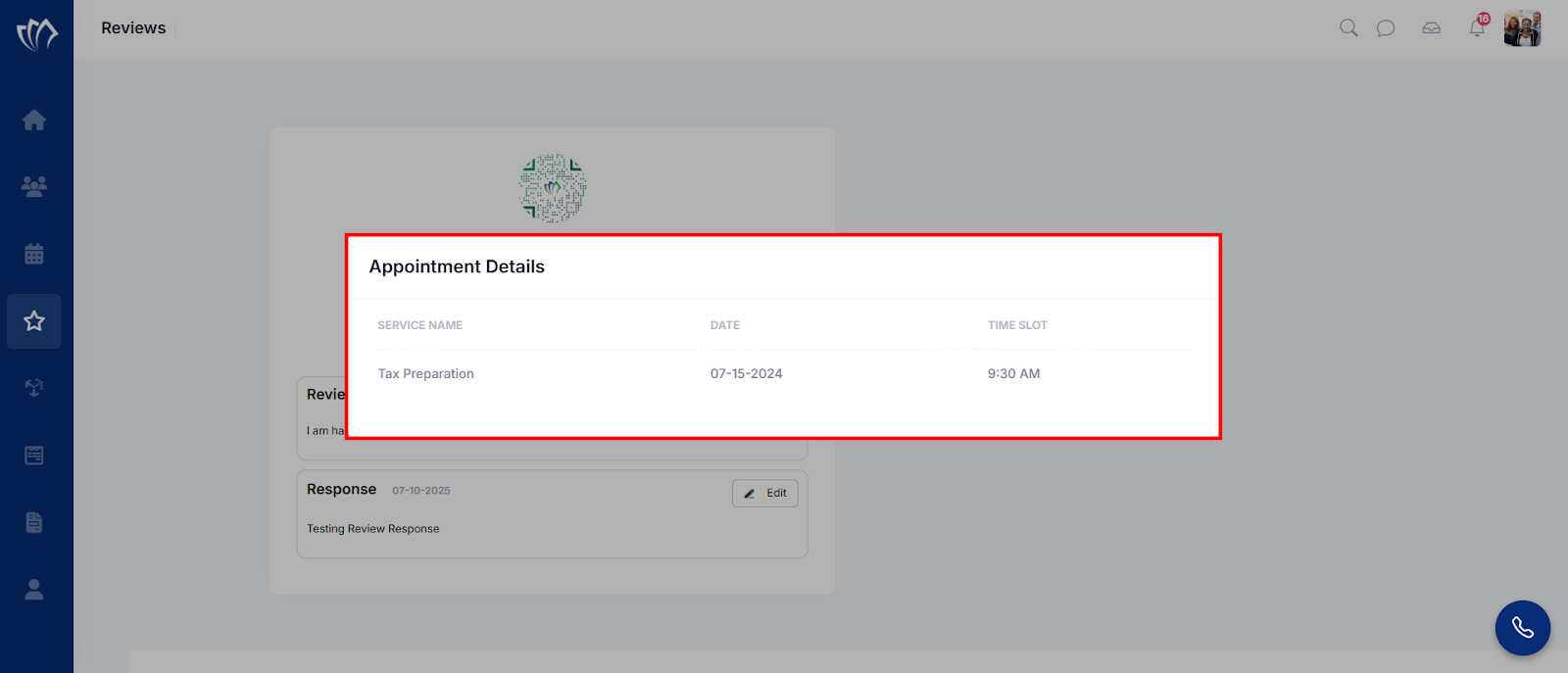The width and height of the screenshot is (1568, 673).
Task: Open the cube package icon in sidebar
Action: coord(34,388)
